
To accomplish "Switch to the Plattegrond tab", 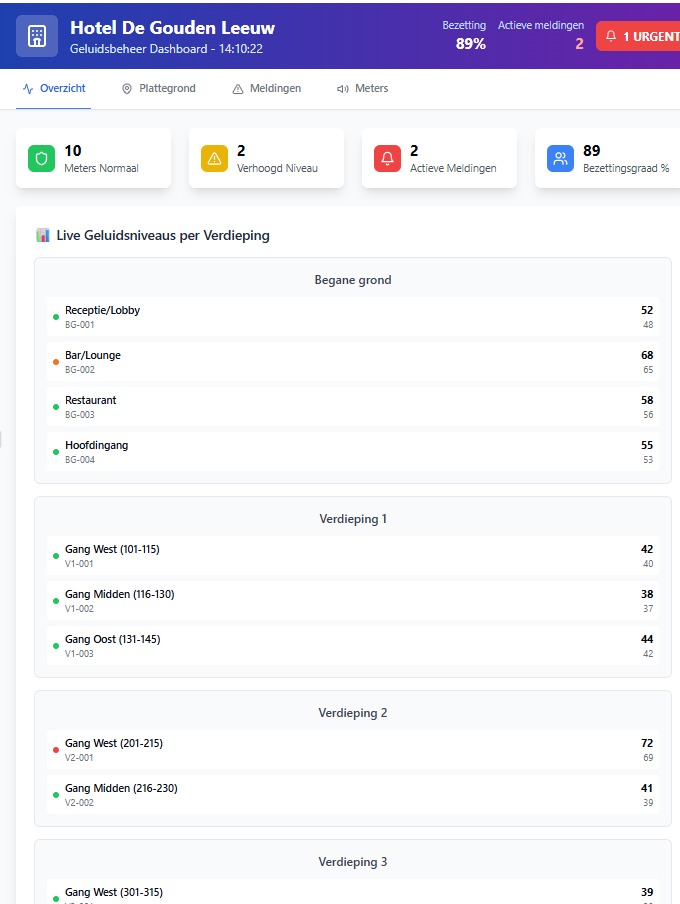I will [x=158, y=89].
